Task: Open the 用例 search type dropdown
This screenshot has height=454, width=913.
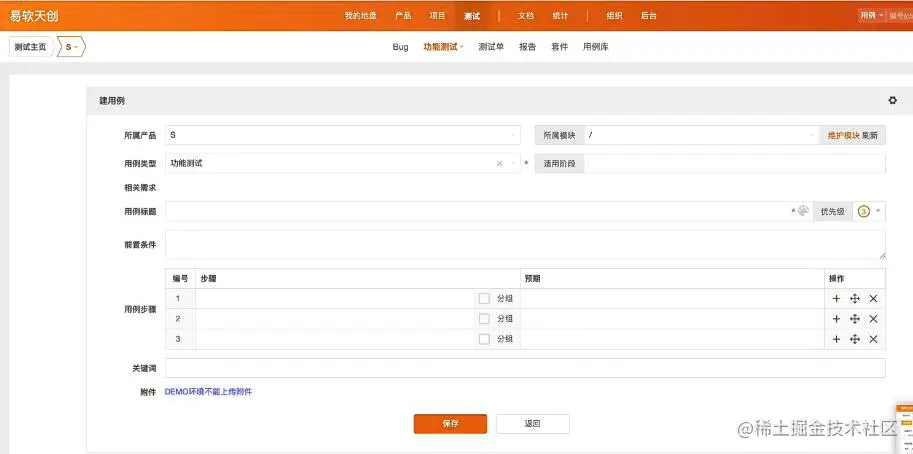Action: [872, 16]
